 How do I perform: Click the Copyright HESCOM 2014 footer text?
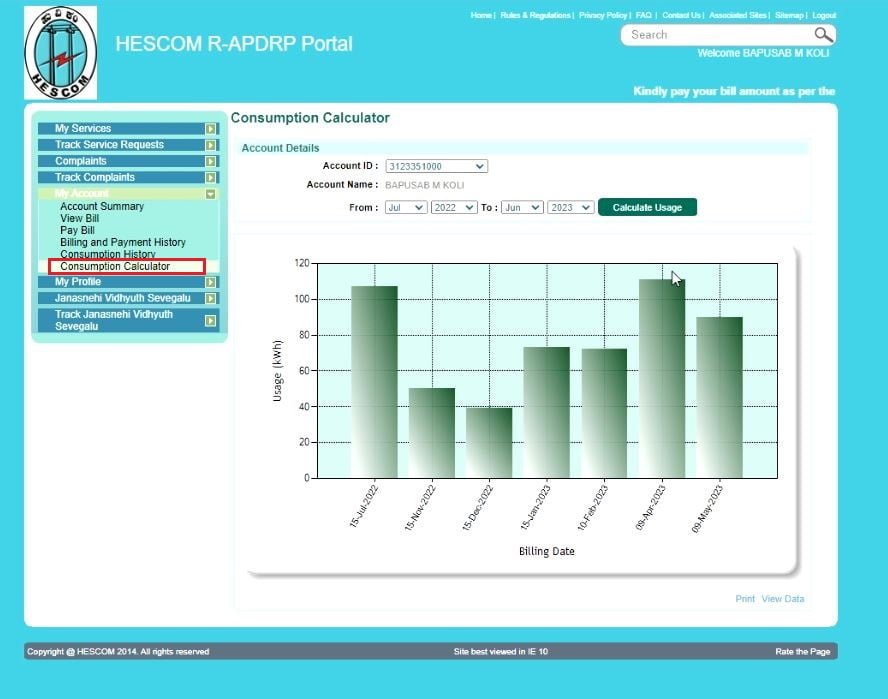click(118, 651)
